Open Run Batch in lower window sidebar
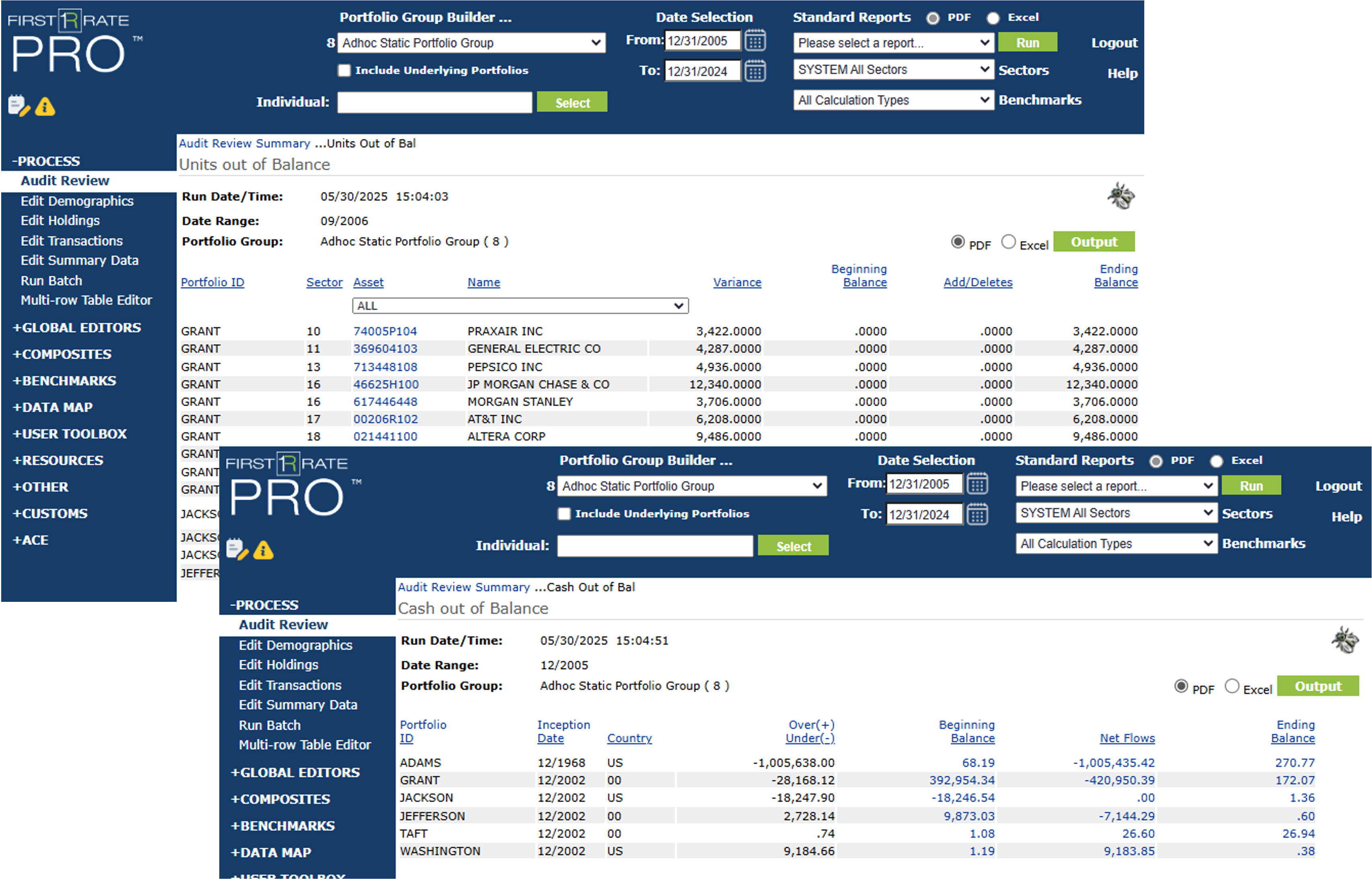 pyautogui.click(x=270, y=725)
